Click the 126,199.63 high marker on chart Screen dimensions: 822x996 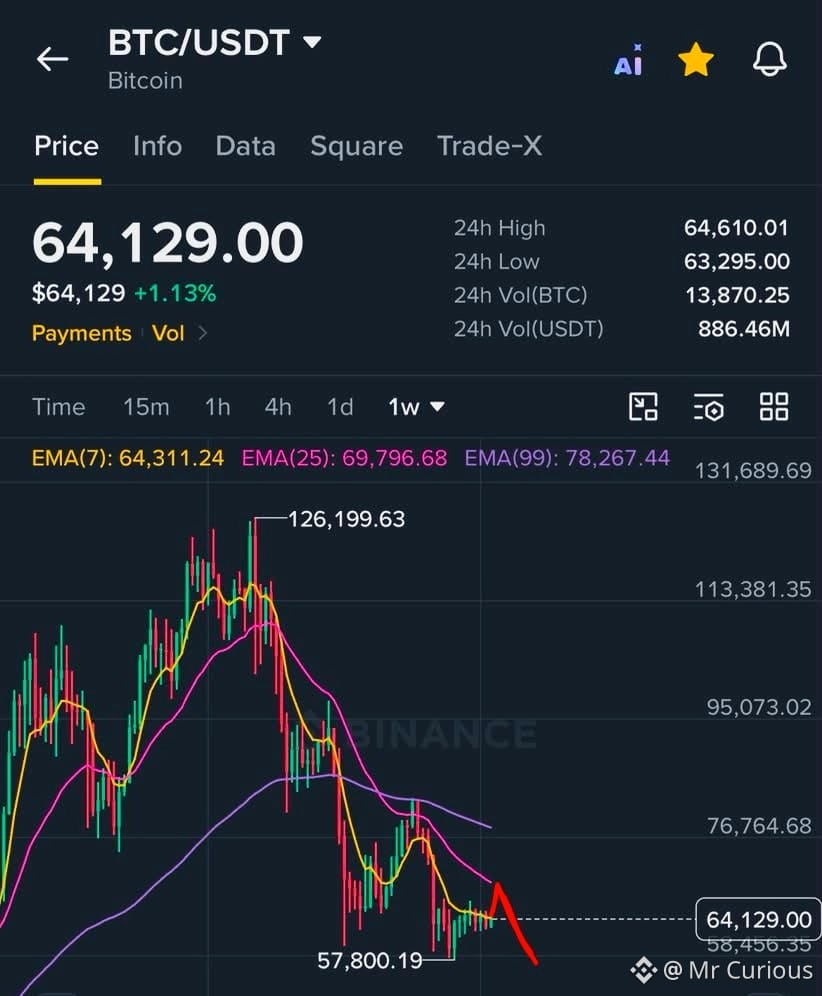point(346,520)
